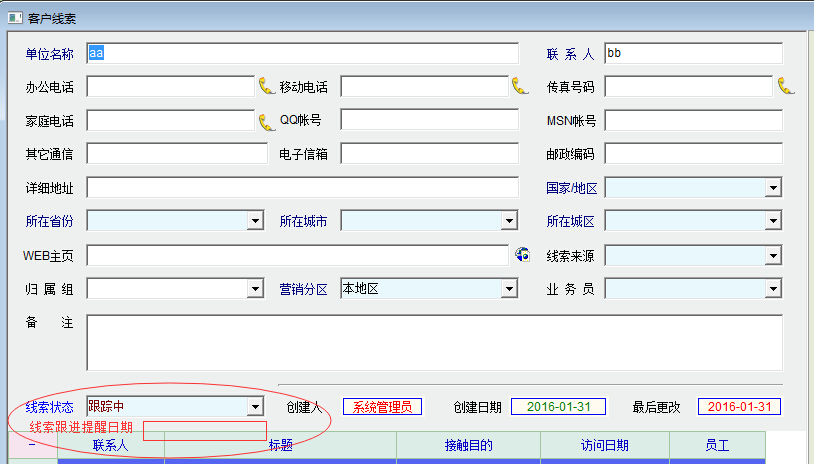This screenshot has width=814, height=464.
Task: Open web browser icon beside WEB主页 field
Action: click(x=522, y=255)
